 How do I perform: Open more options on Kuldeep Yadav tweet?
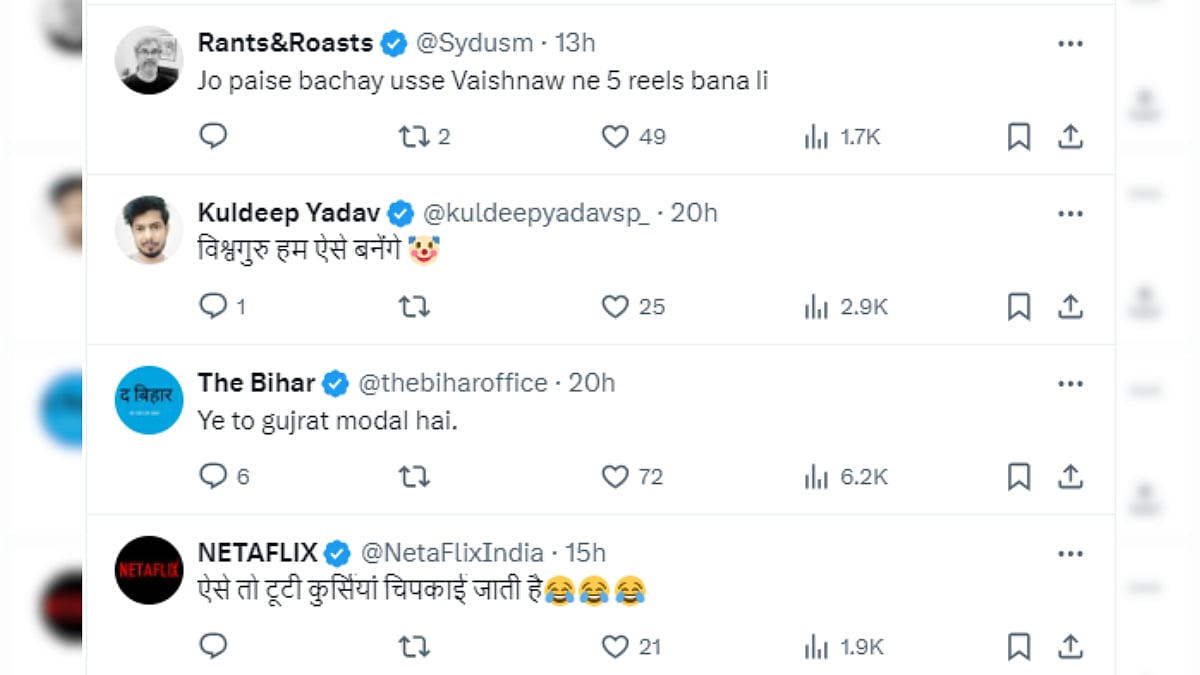click(1070, 214)
